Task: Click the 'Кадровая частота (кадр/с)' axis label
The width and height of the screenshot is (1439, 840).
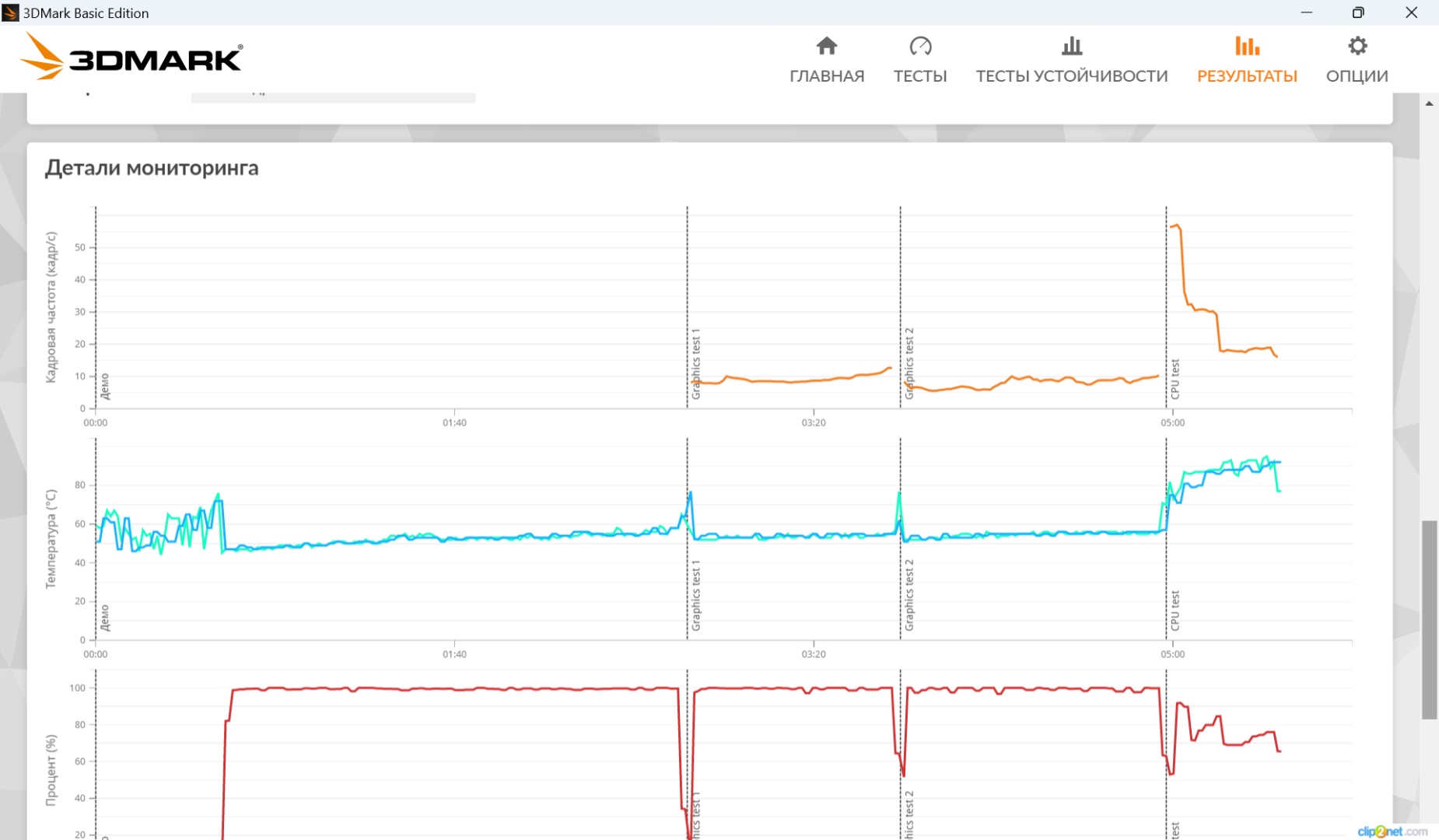Action: [x=51, y=307]
